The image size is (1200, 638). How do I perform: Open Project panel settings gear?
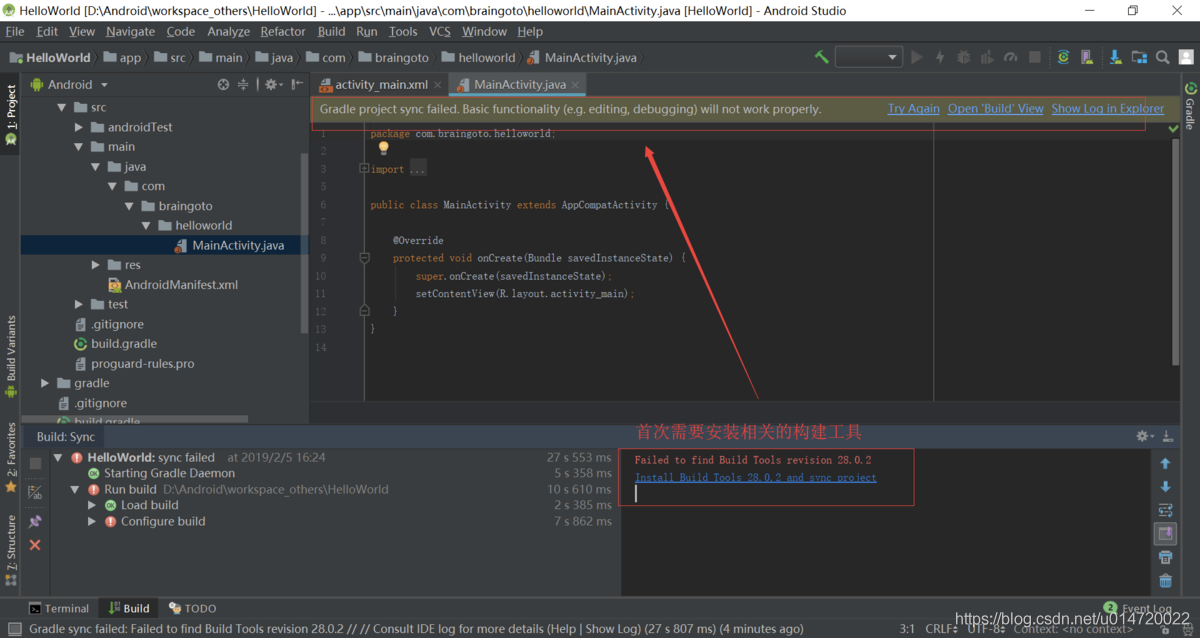272,85
